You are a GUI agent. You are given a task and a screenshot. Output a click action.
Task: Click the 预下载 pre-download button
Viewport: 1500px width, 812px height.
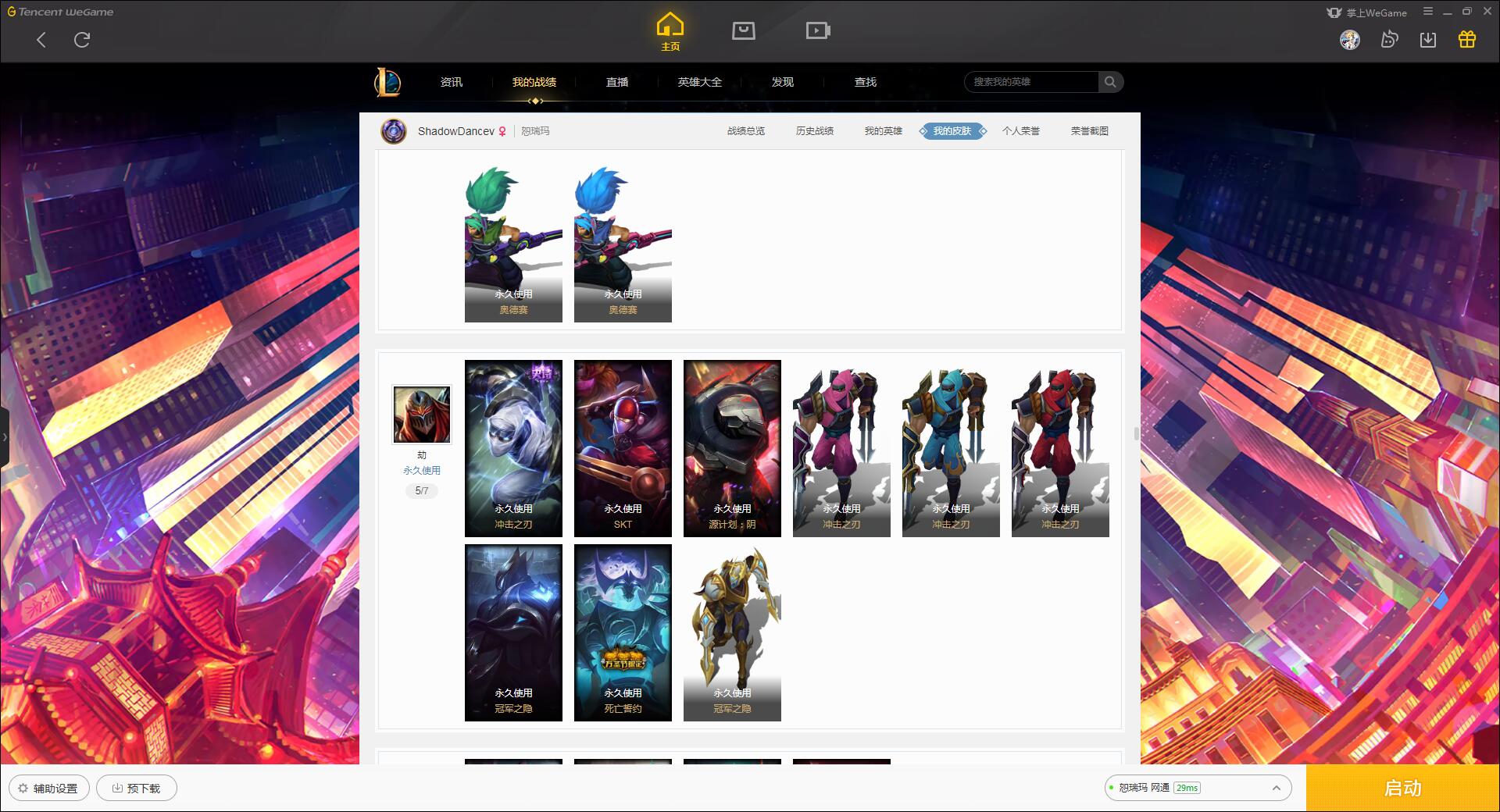(137, 789)
